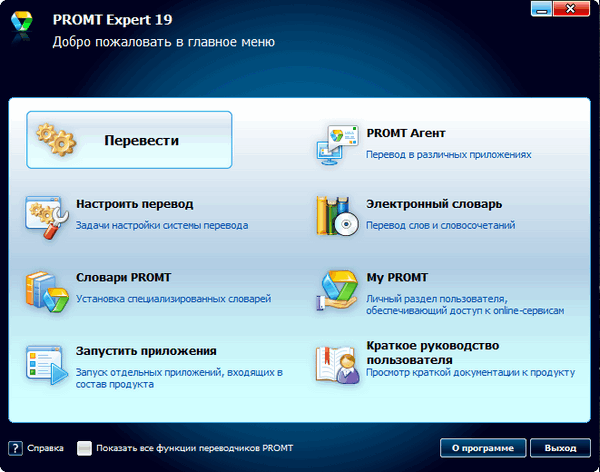Open the PROMT Агент heading
The height and width of the screenshot is (472, 600).
(406, 133)
